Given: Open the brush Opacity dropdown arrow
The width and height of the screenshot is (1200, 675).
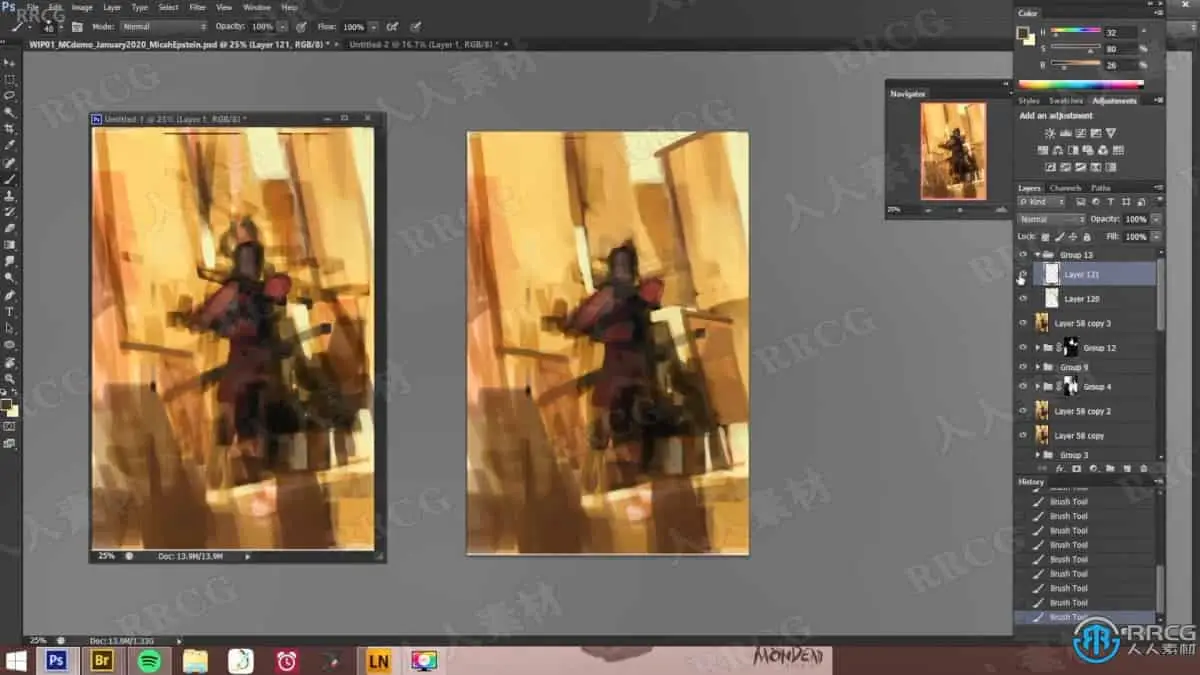Looking at the screenshot, I should coord(282,26).
